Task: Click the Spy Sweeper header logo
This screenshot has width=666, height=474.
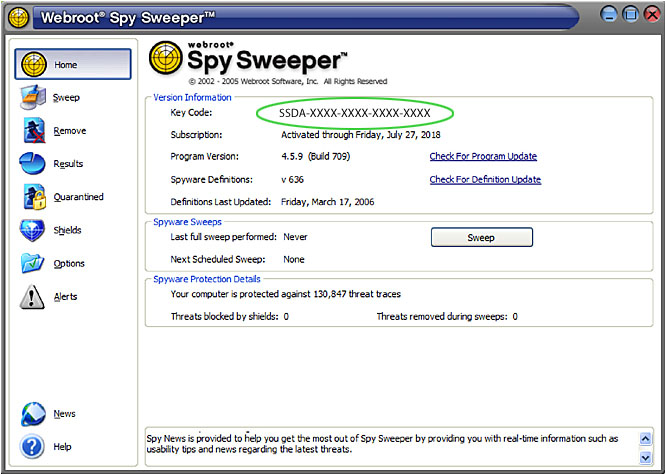Action: coord(248,59)
